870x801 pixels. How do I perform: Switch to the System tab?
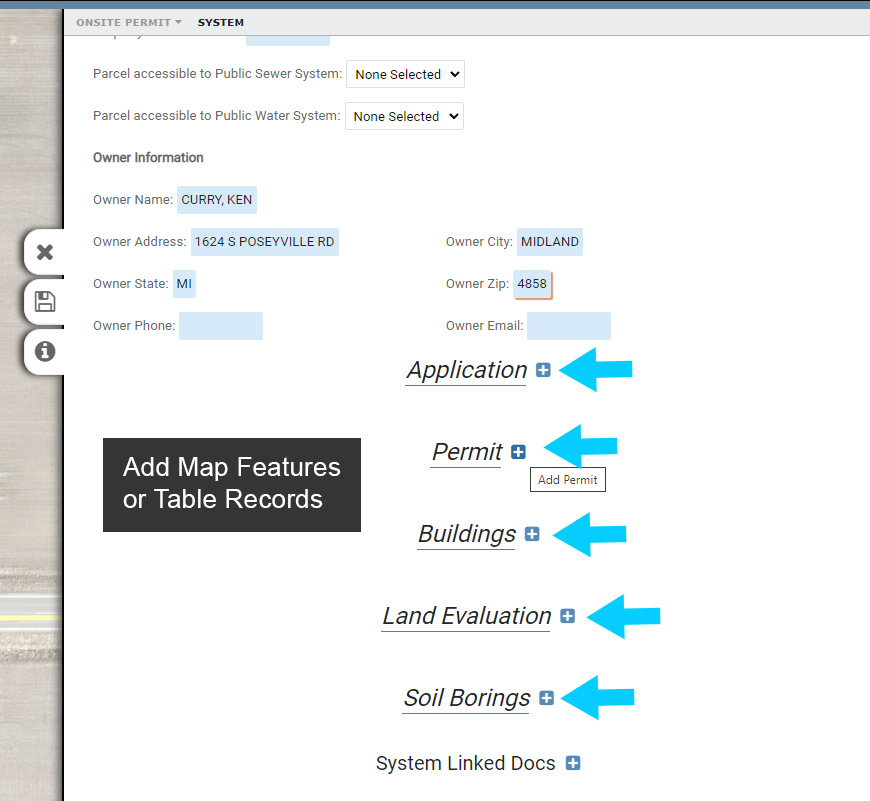(x=220, y=22)
